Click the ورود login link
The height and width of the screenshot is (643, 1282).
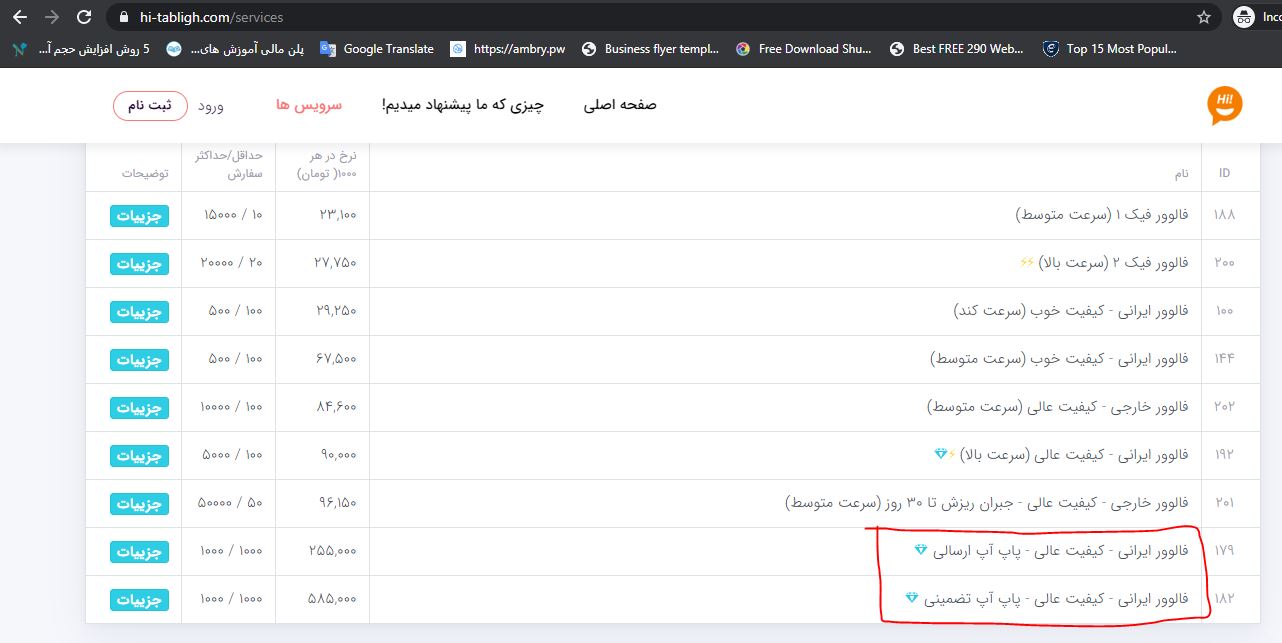(210, 105)
